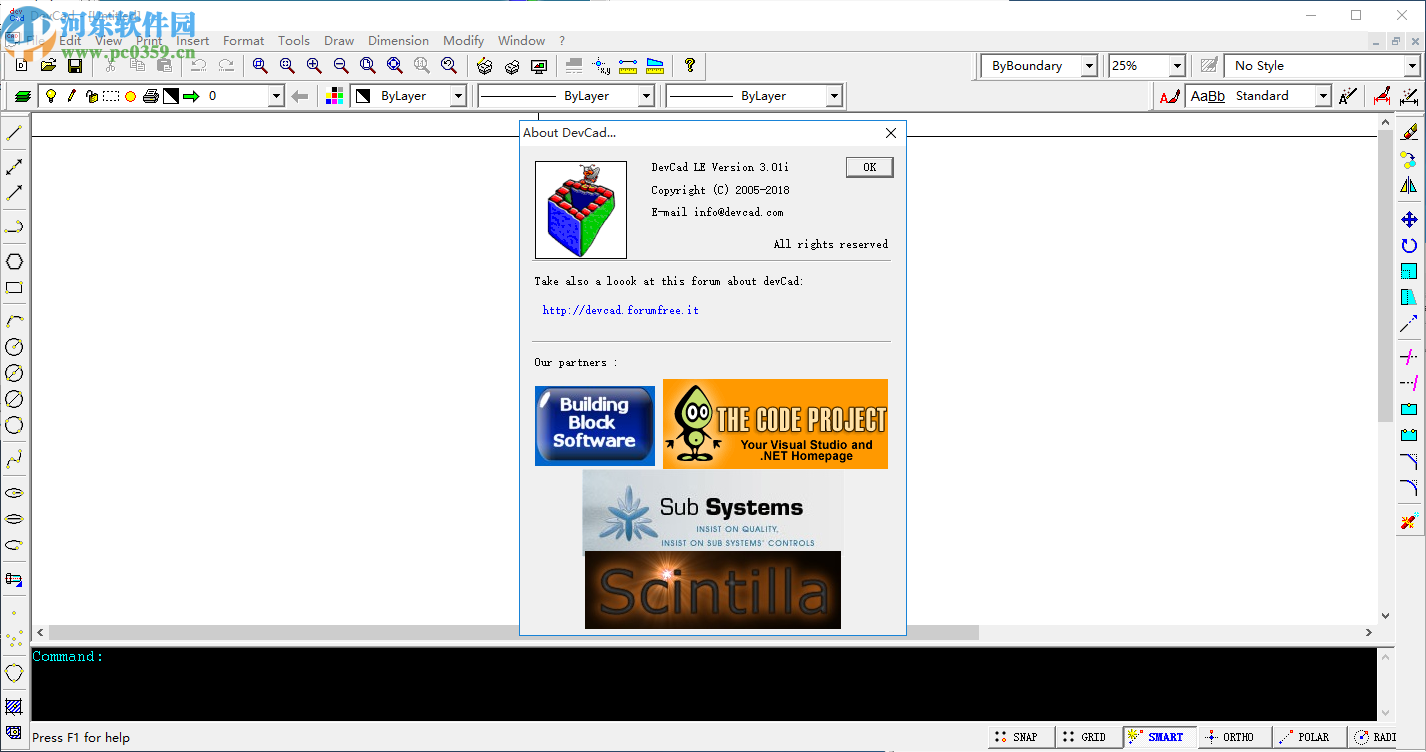
Task: Toggle POLAR tracking in status bar
Action: click(x=1308, y=737)
